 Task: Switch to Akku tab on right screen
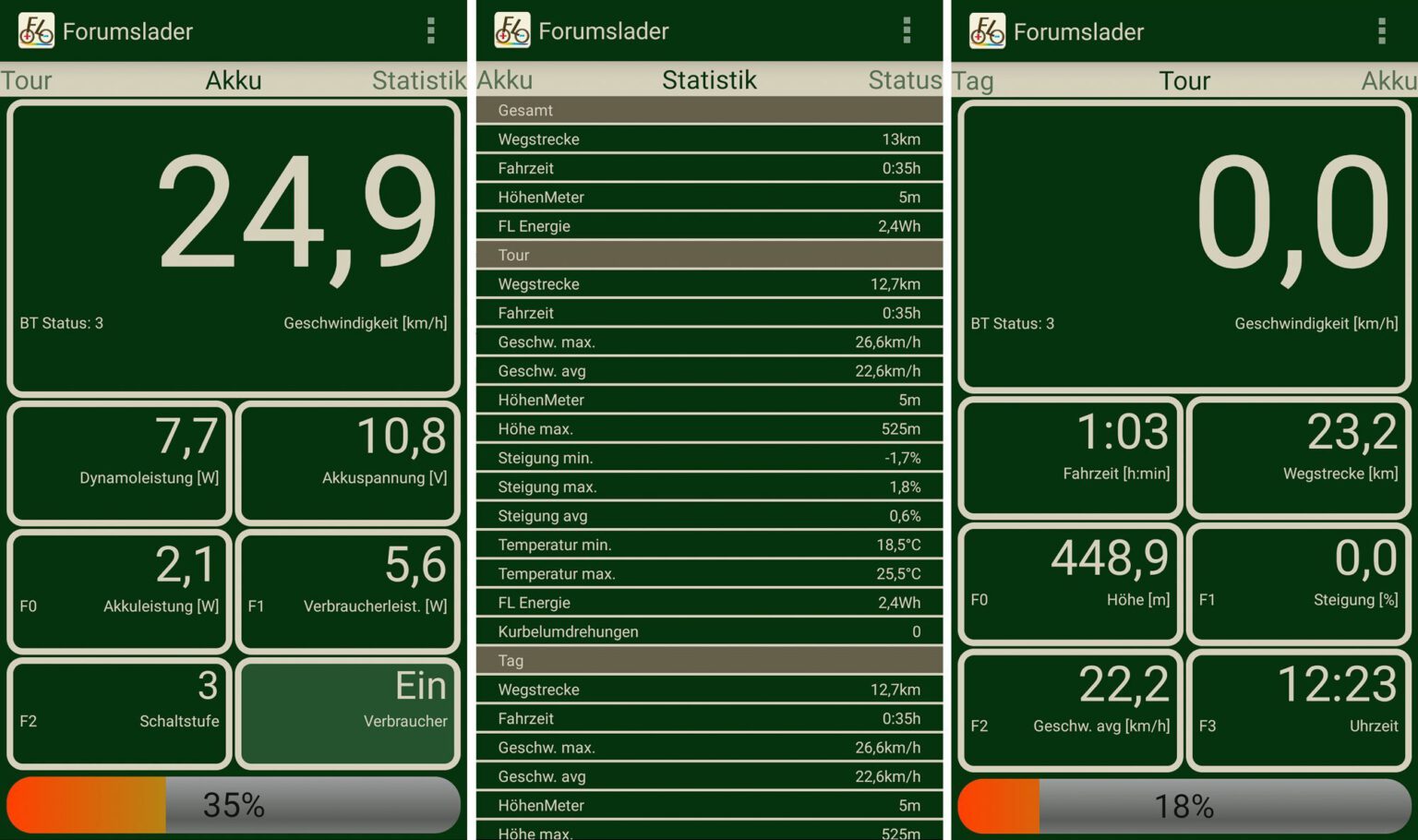coord(1389,81)
